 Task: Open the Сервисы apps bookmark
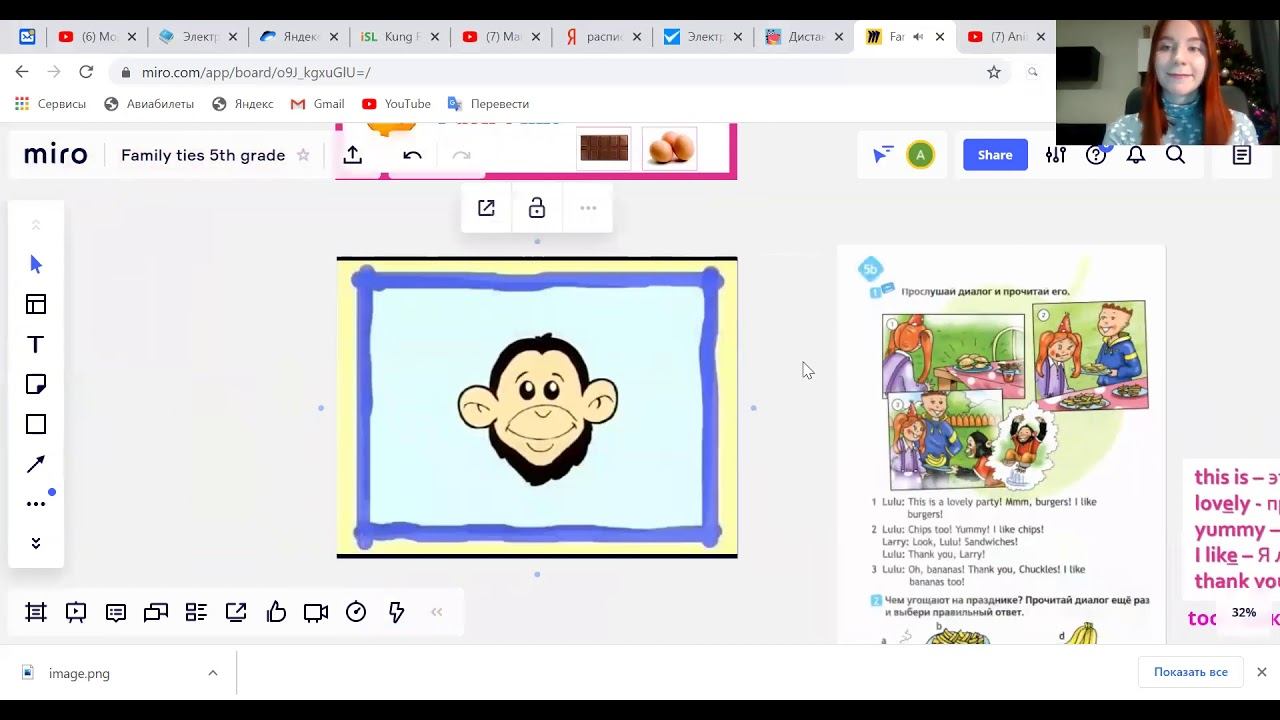pos(50,104)
